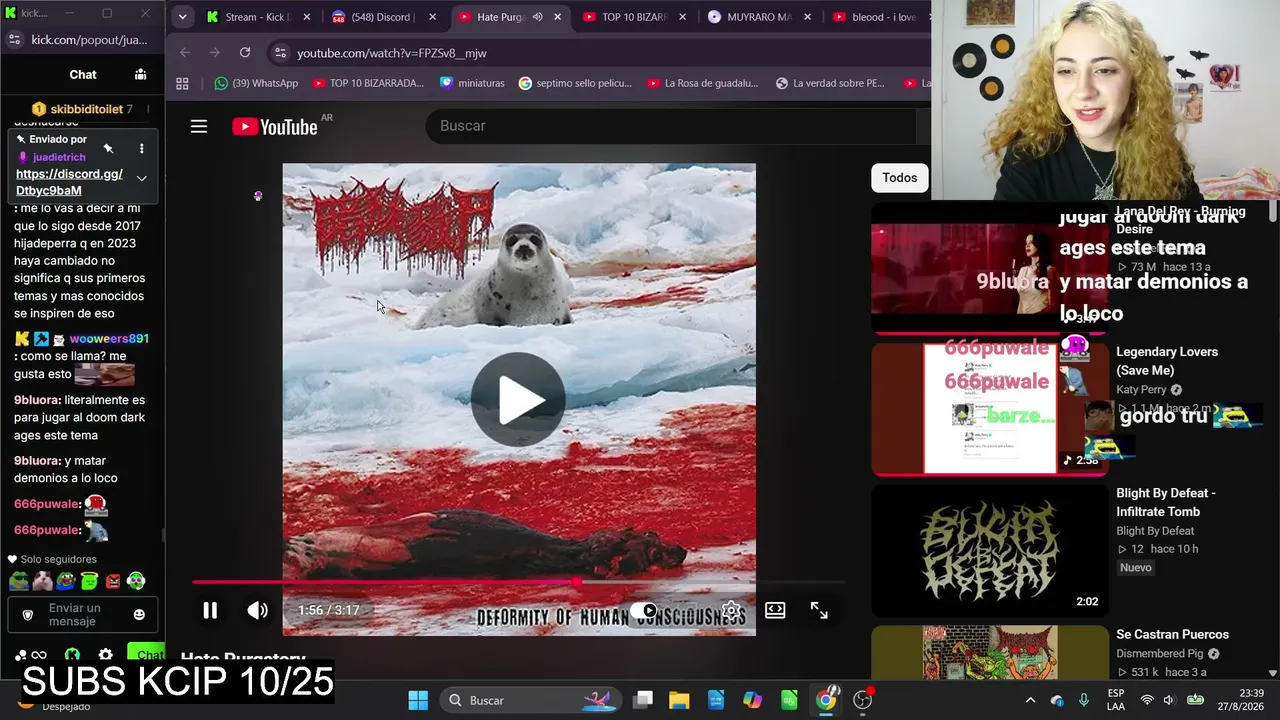The height and width of the screenshot is (720, 1280).
Task: Open the tab search dropdown in Chrome
Action: [182, 17]
